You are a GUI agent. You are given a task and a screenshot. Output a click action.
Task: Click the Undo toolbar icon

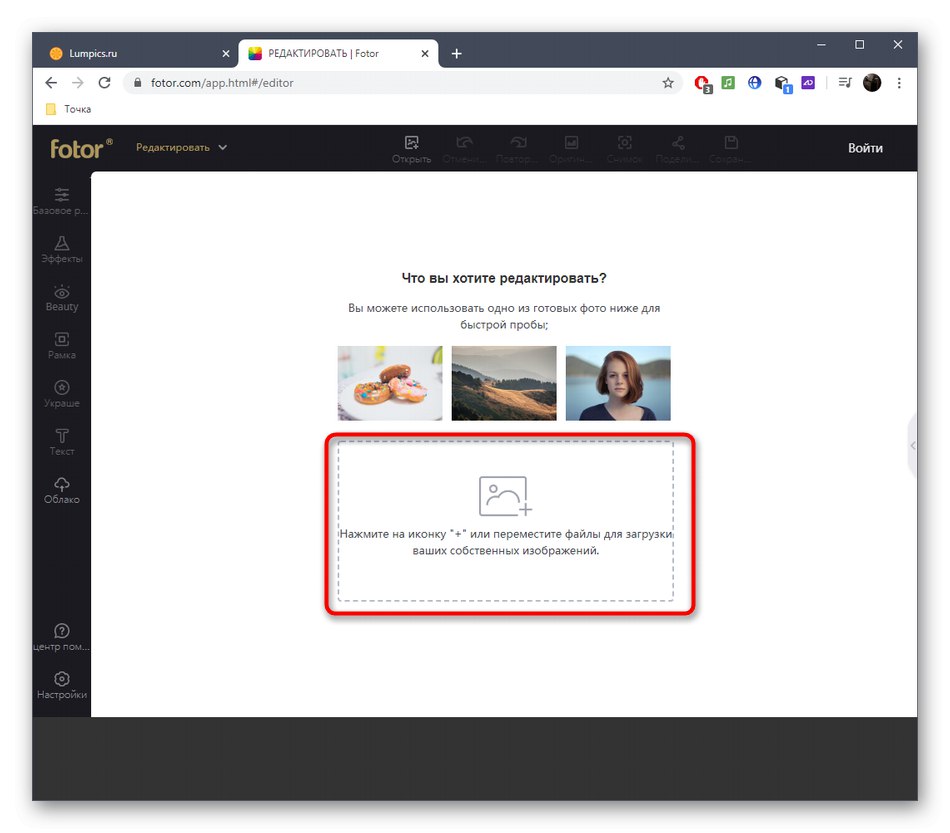pos(464,149)
